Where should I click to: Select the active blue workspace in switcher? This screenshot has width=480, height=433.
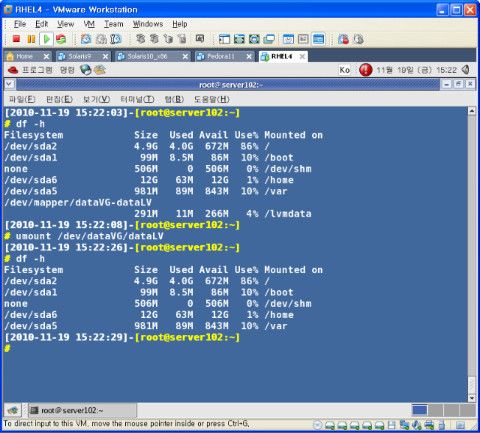click(x=419, y=410)
